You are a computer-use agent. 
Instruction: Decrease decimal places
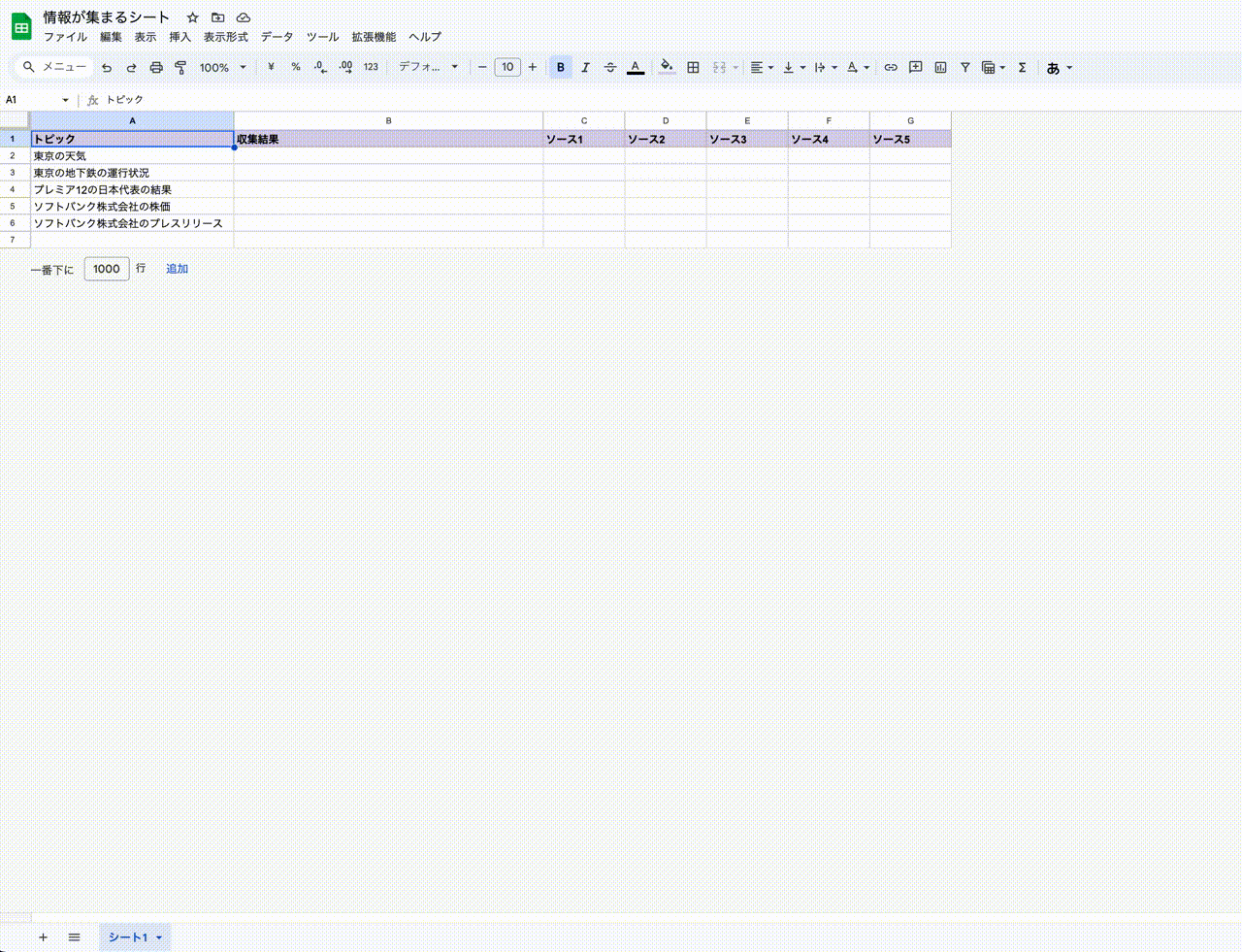coord(320,68)
